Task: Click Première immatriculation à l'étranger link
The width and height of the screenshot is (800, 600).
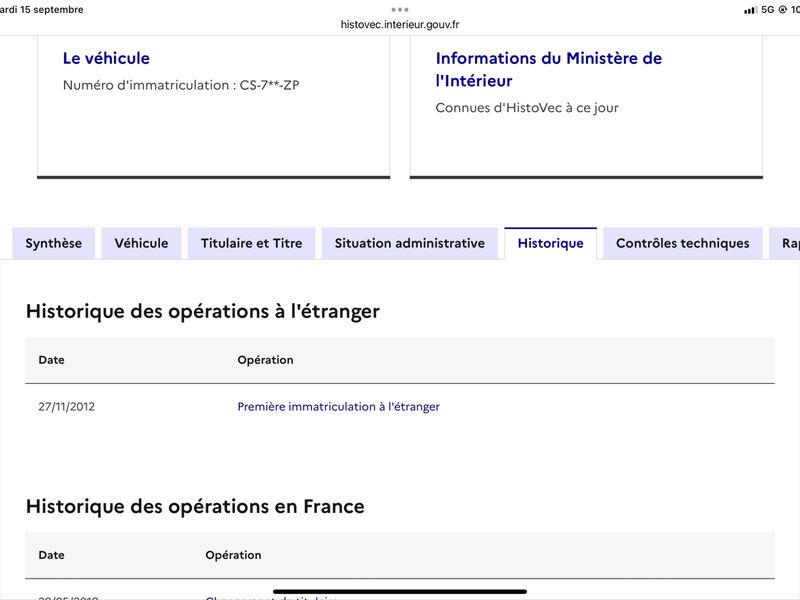Action: click(338, 407)
